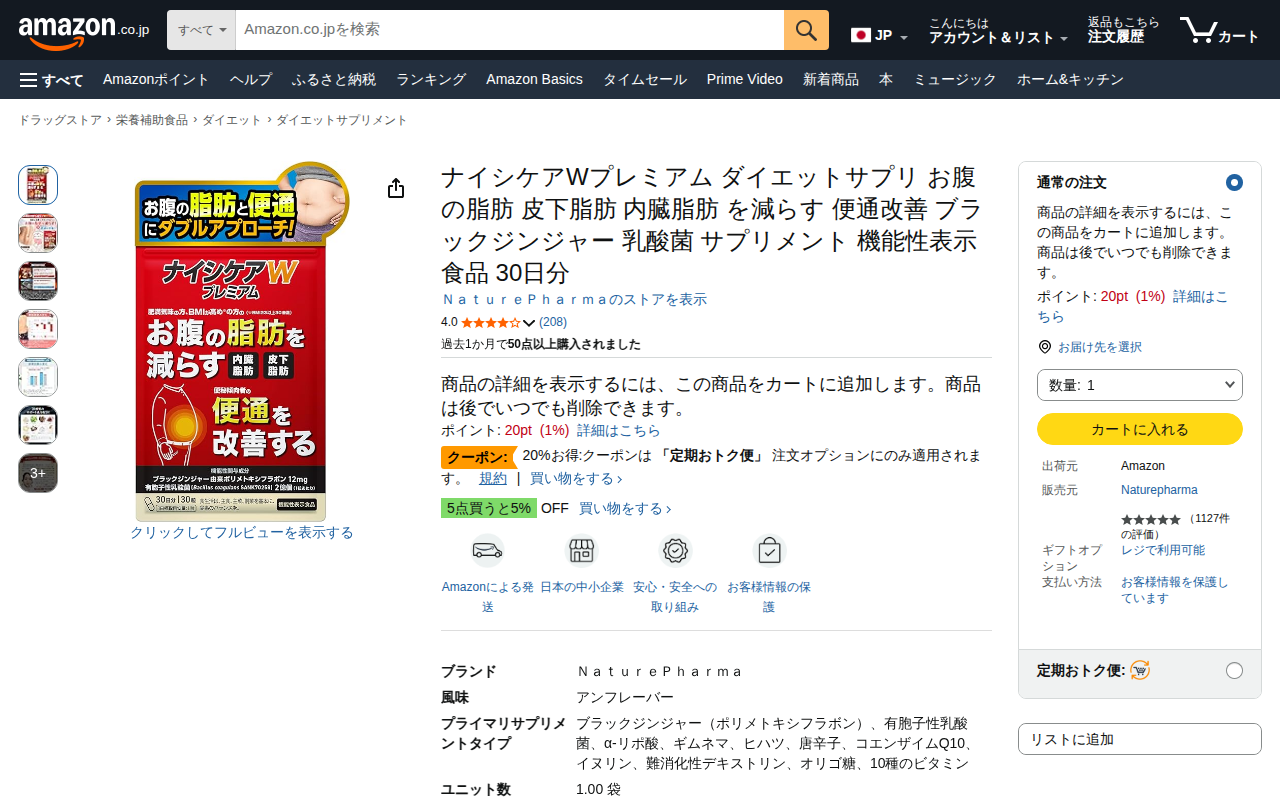Click the Japan flag language icon

point(861,35)
